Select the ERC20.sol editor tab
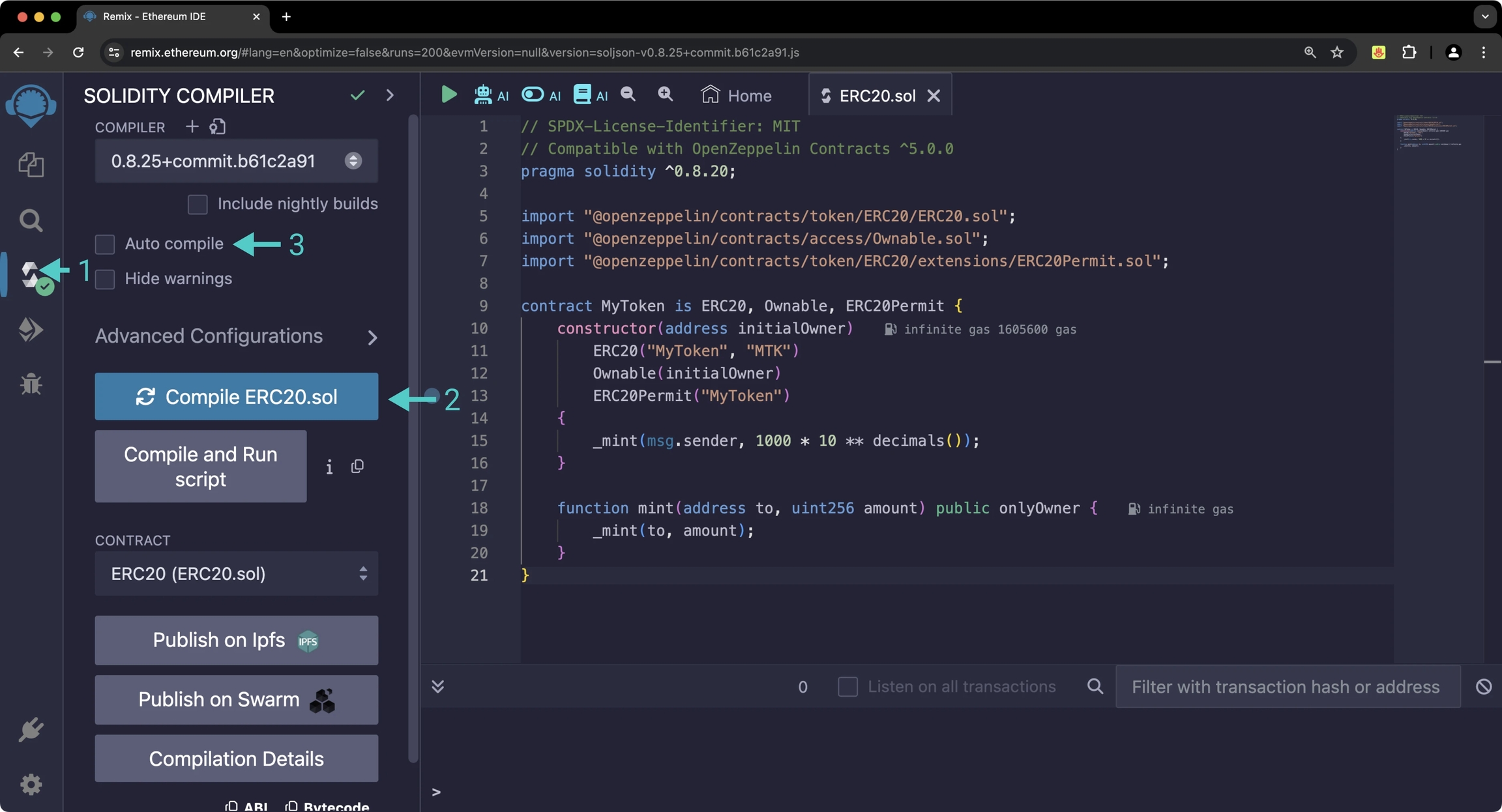Viewport: 1502px width, 812px height. coord(876,96)
